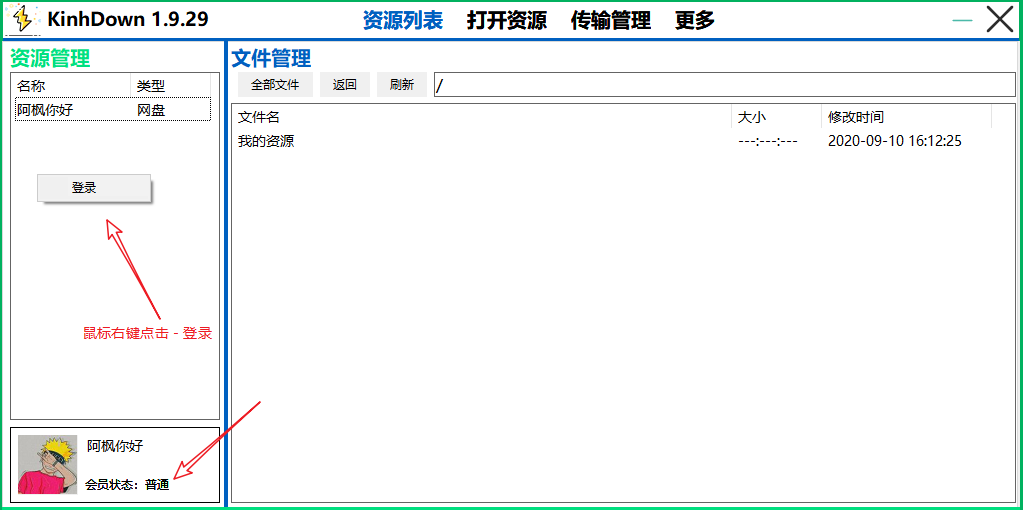The height and width of the screenshot is (510, 1023).
Task: Sort files by 文件名 column header
Action: 483,117
